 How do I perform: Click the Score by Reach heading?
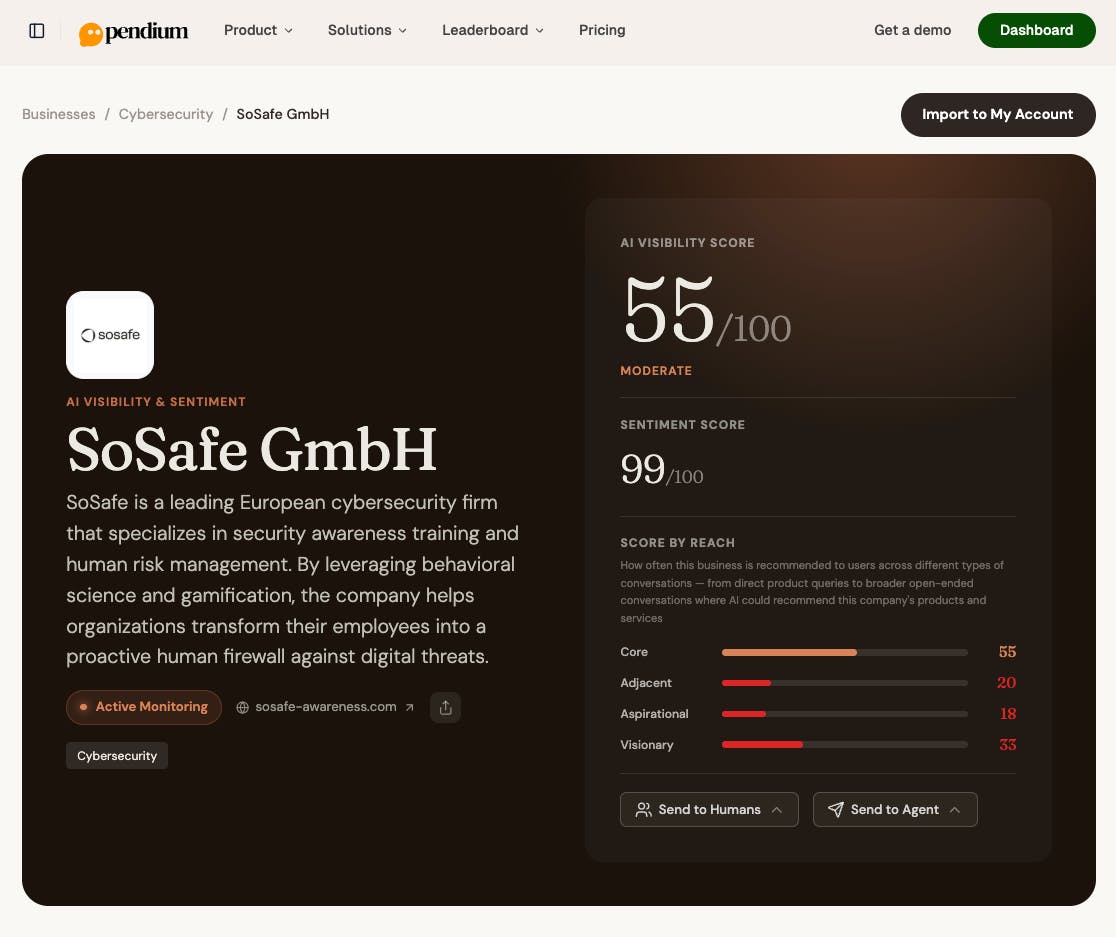click(678, 543)
